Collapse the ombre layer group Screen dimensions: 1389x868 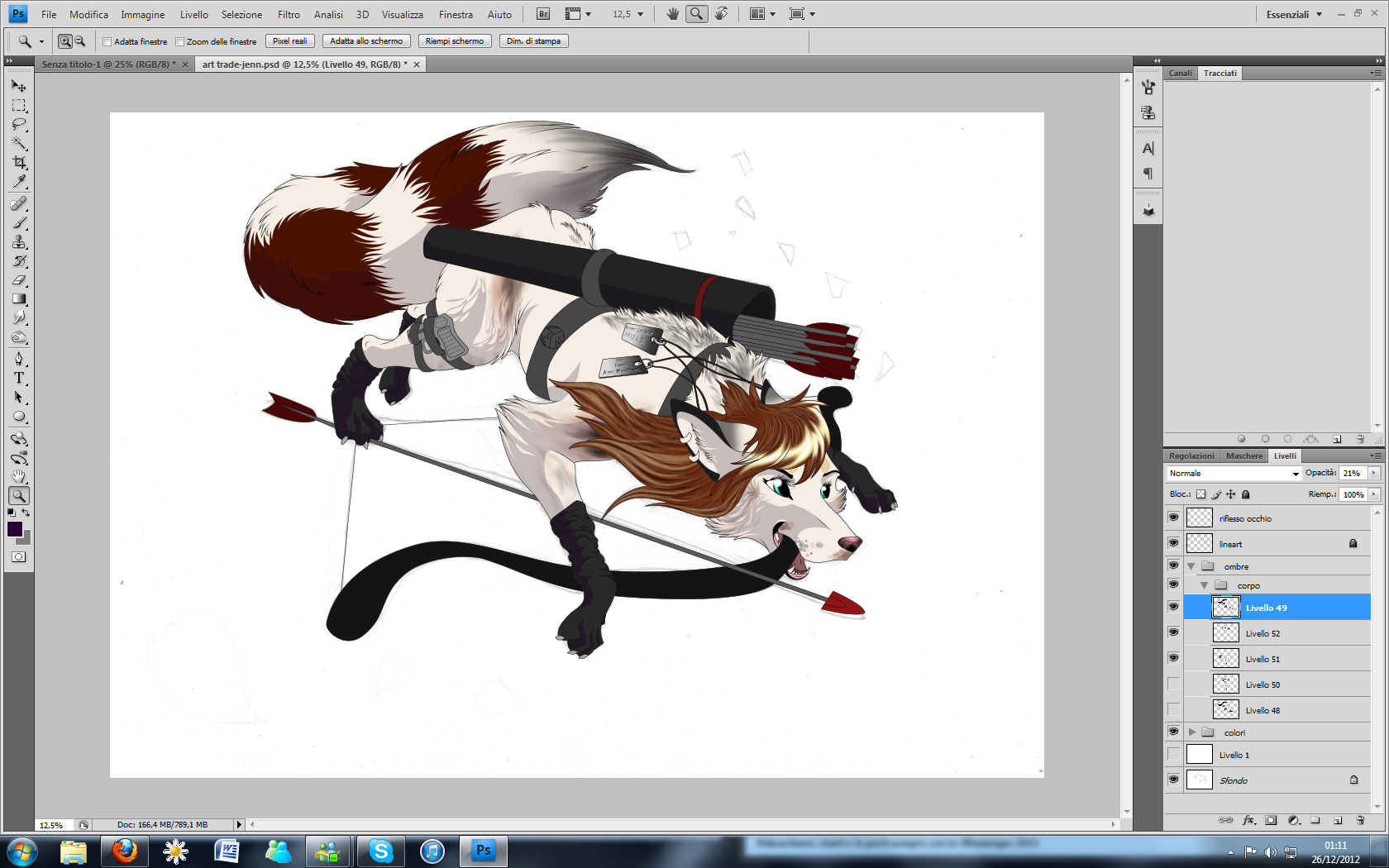(1191, 567)
